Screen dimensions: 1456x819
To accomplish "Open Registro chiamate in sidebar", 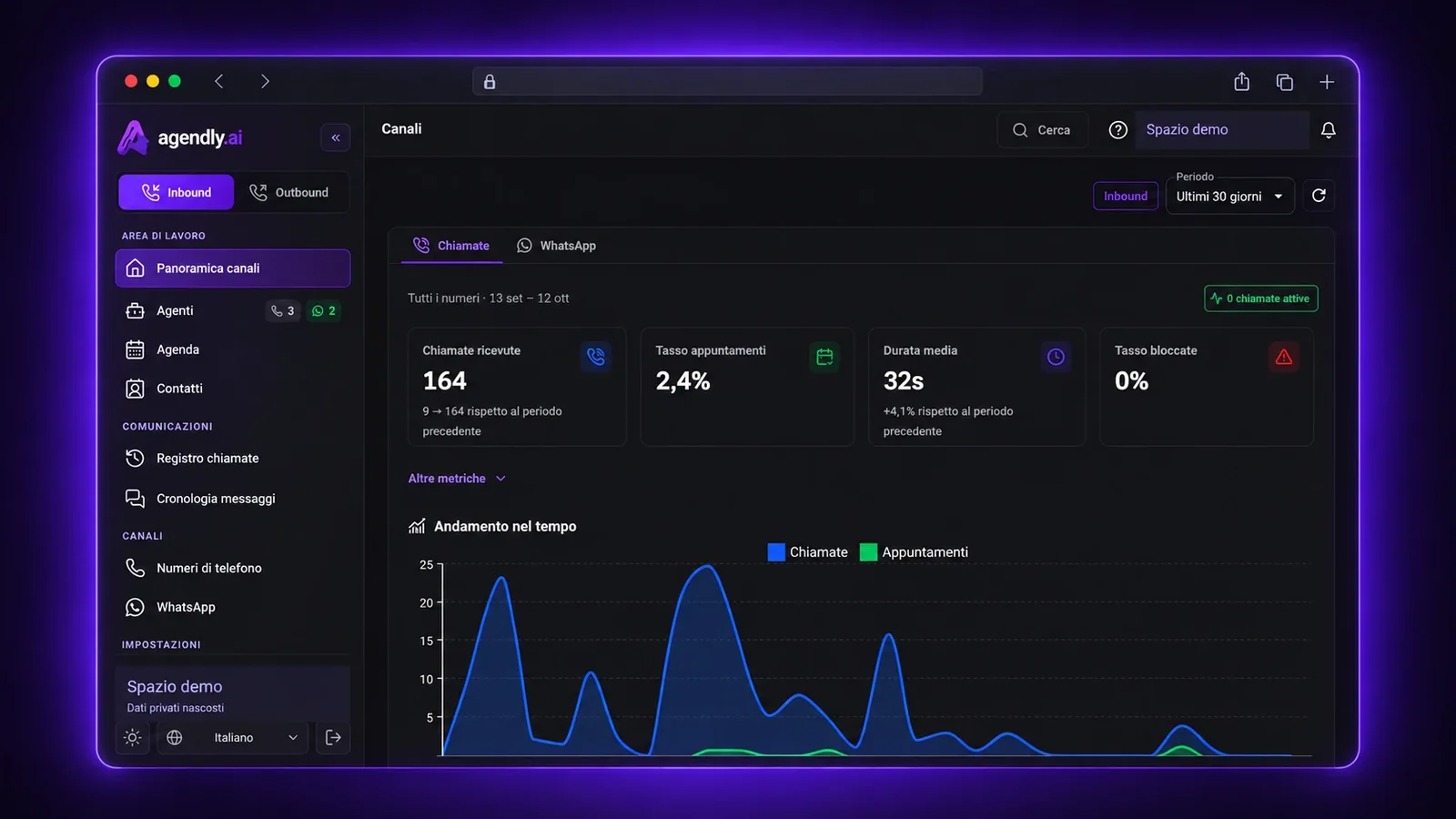I will (x=233, y=459).
